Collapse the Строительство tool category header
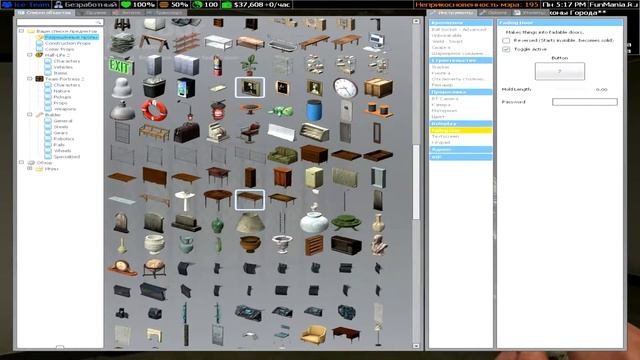 pyautogui.click(x=460, y=60)
